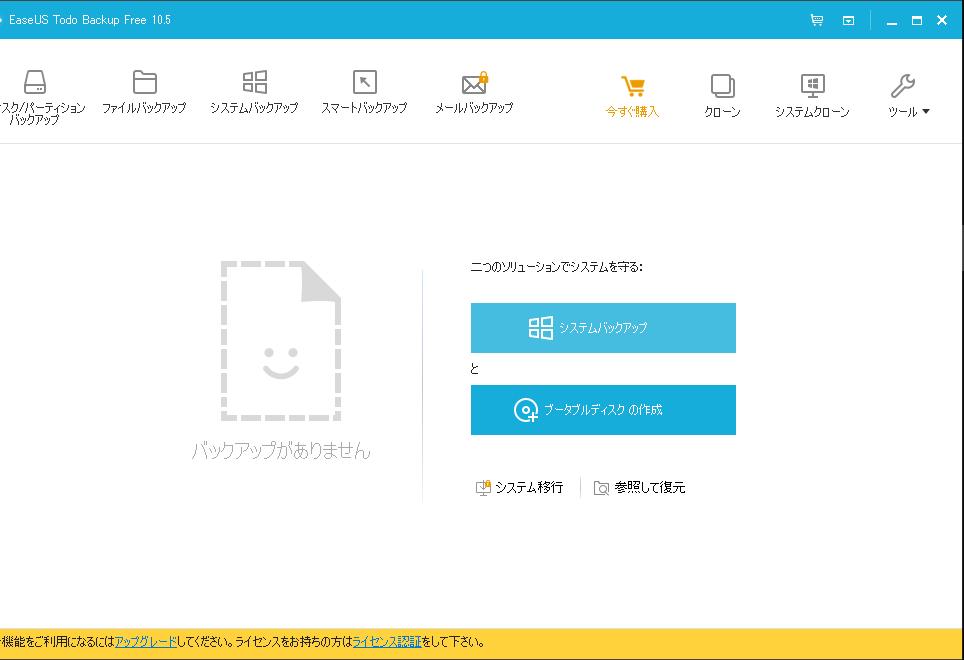Expand the ツール tools dropdown
Screen dimensions: 964x660
pyautogui.click(x=908, y=96)
